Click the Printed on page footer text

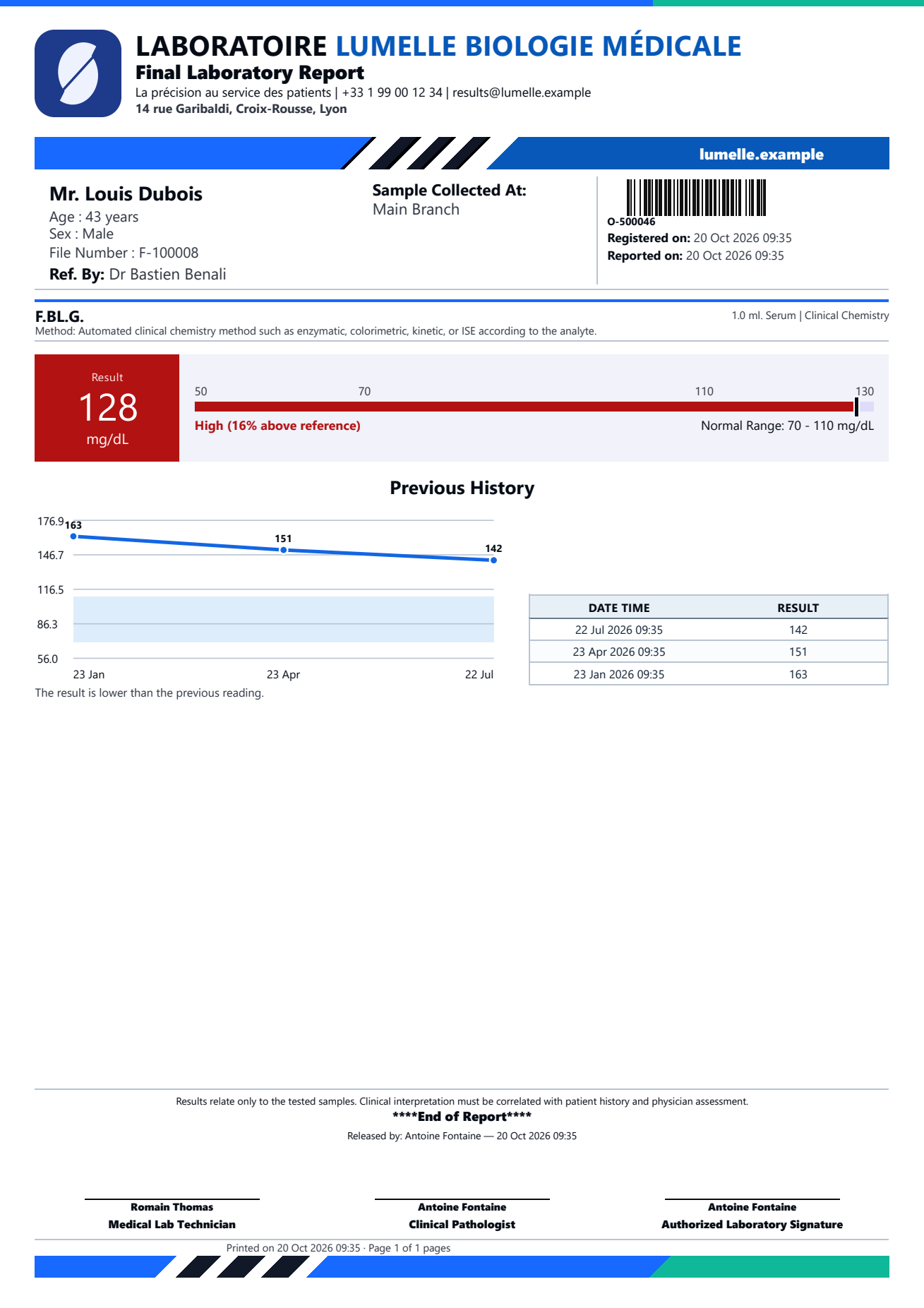pos(338,1248)
